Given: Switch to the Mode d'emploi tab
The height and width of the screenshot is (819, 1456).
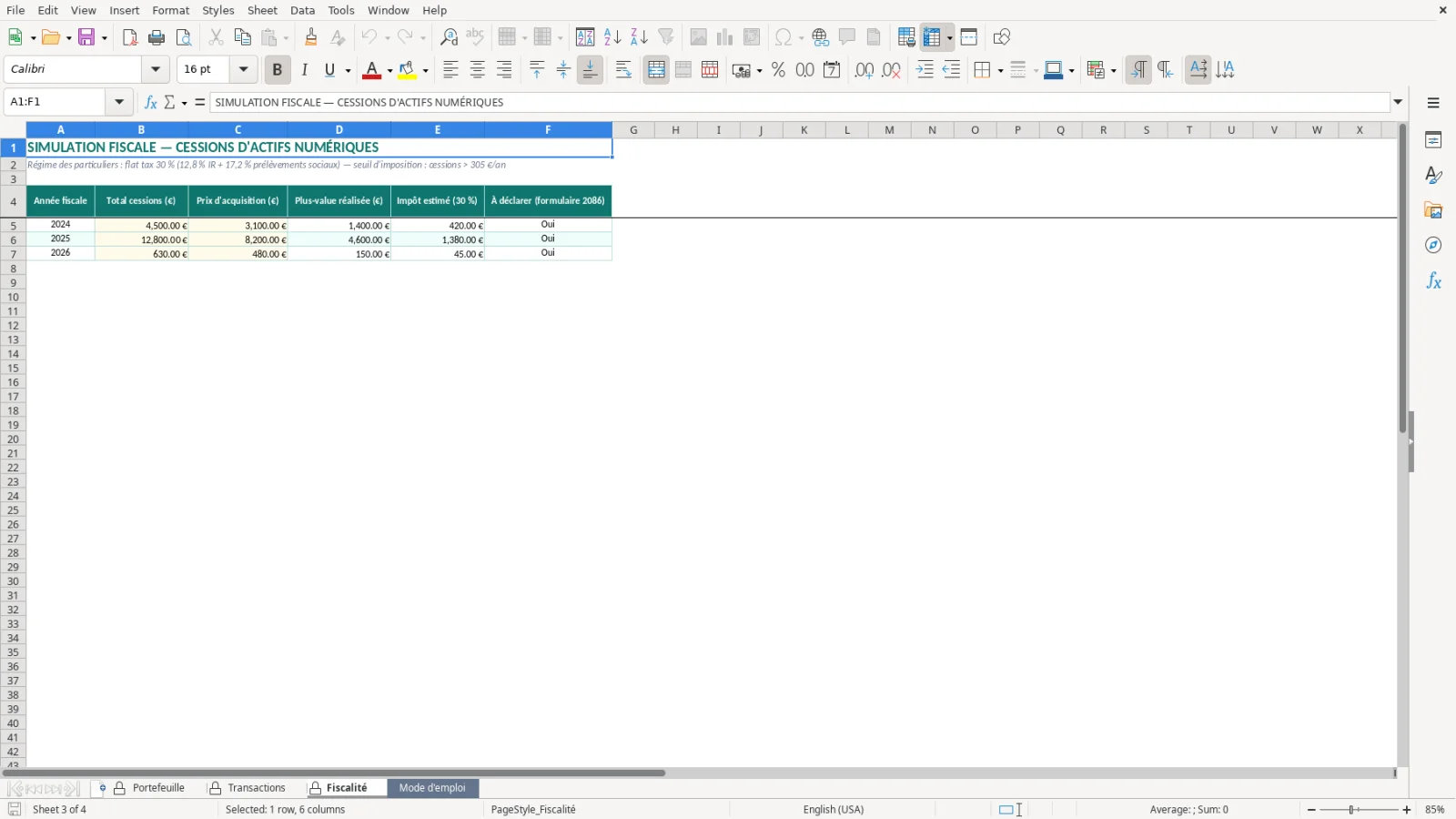Looking at the screenshot, I should (432, 788).
